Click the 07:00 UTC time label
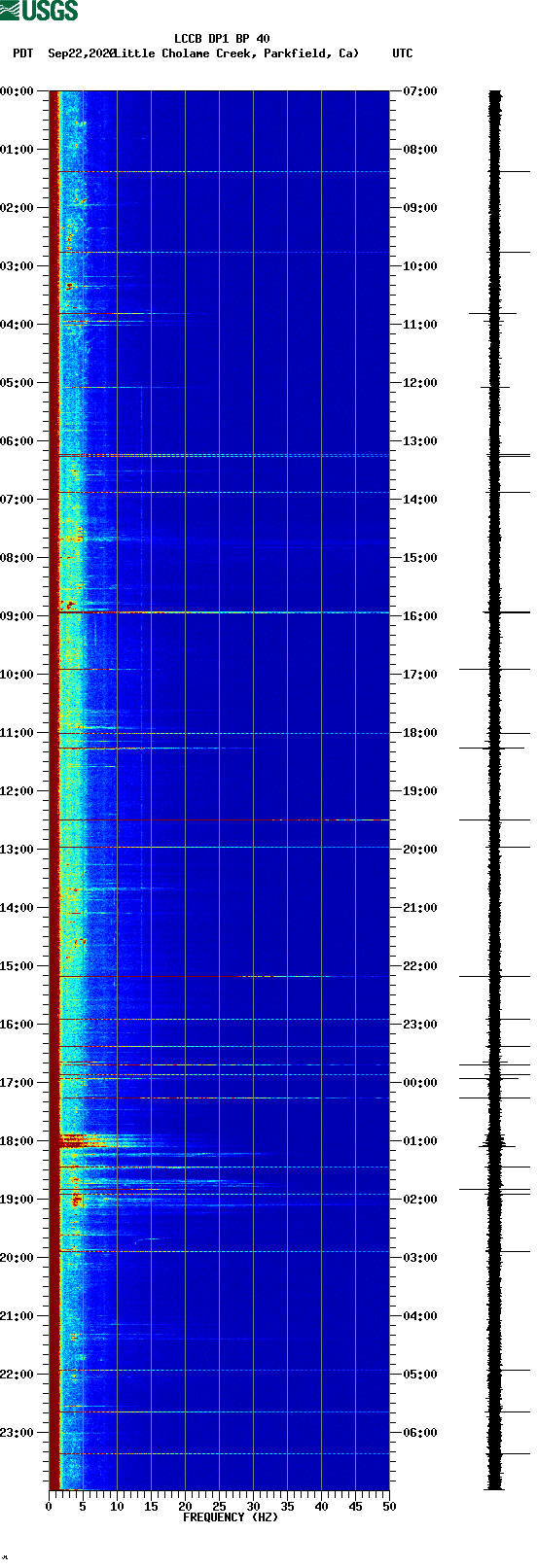The height and width of the screenshot is (1568, 537). [420, 91]
